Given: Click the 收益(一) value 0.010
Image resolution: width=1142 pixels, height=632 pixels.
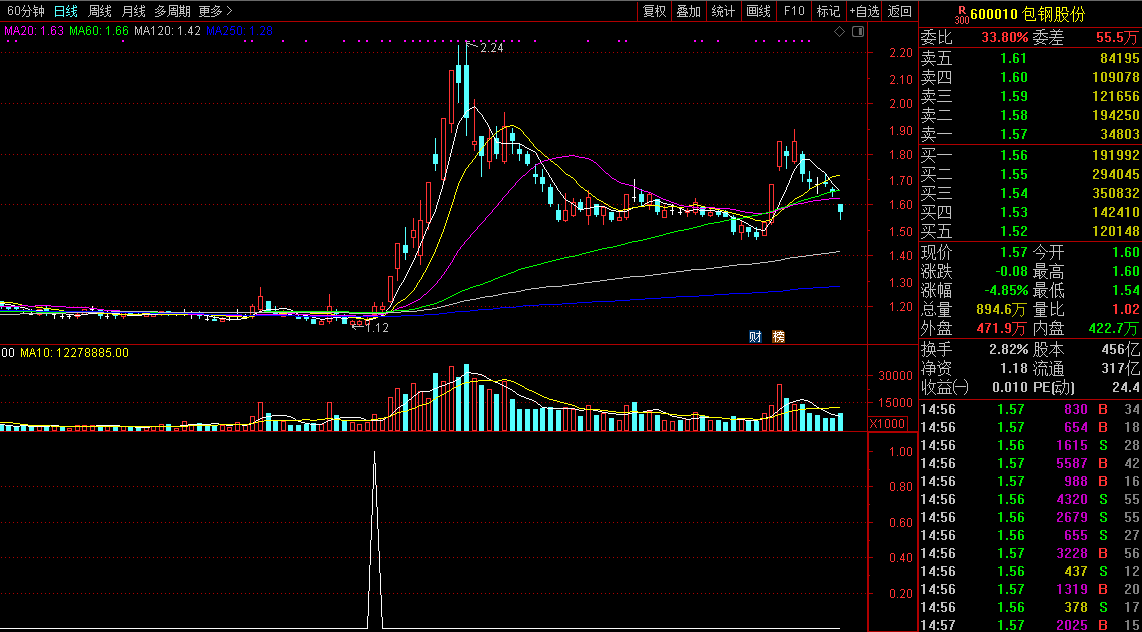Looking at the screenshot, I should tap(1010, 387).
